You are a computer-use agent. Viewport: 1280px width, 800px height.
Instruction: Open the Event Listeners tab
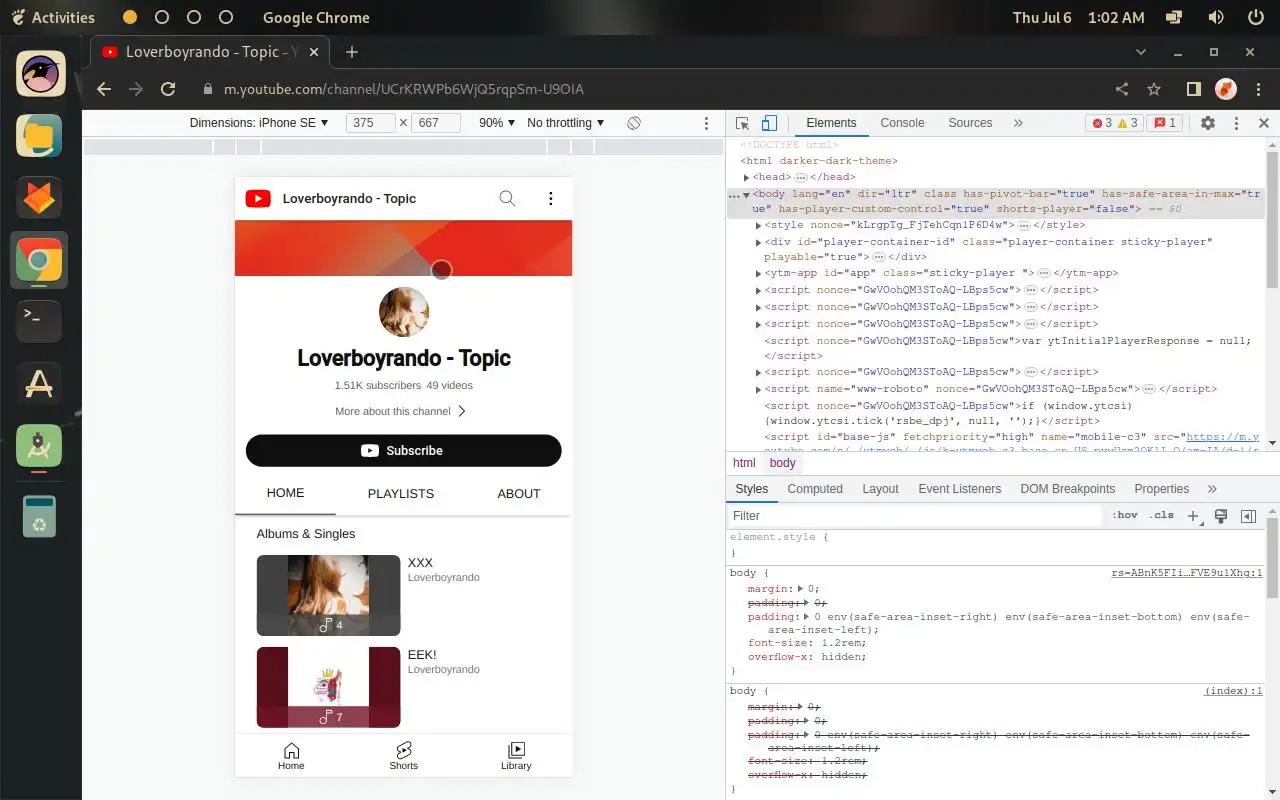[x=959, y=489]
